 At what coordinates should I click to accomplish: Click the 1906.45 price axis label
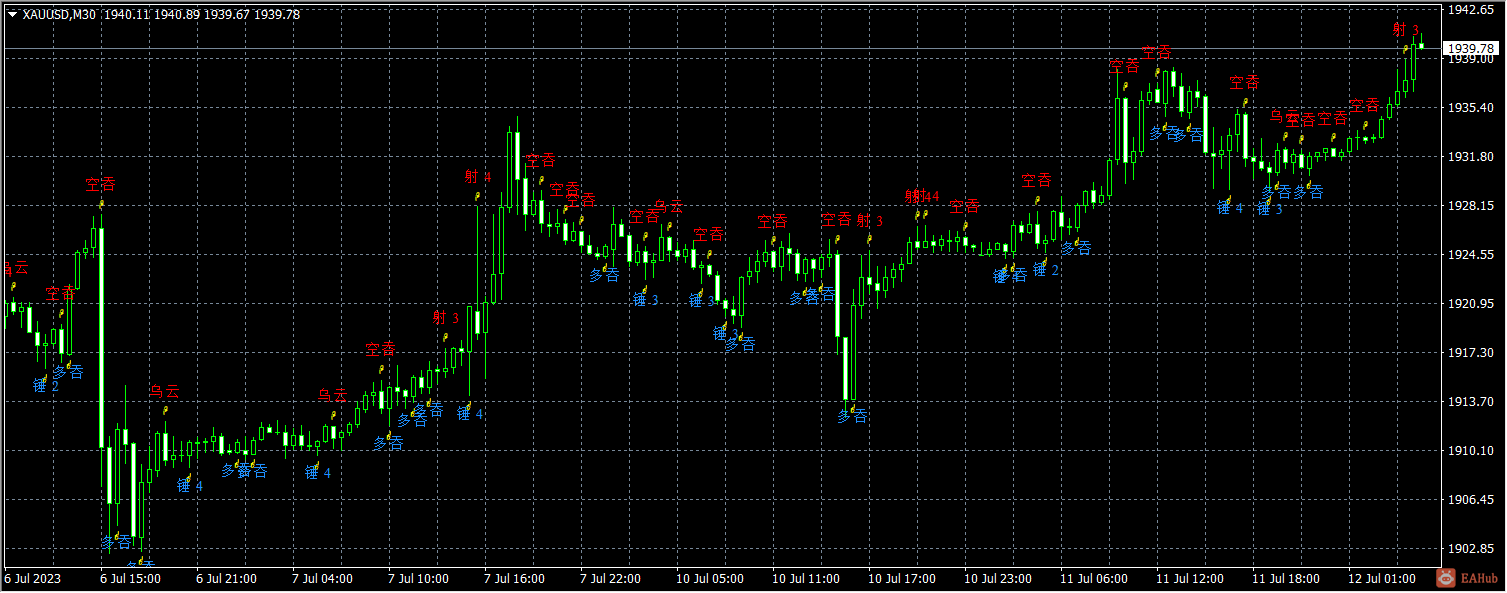[x=1471, y=500]
